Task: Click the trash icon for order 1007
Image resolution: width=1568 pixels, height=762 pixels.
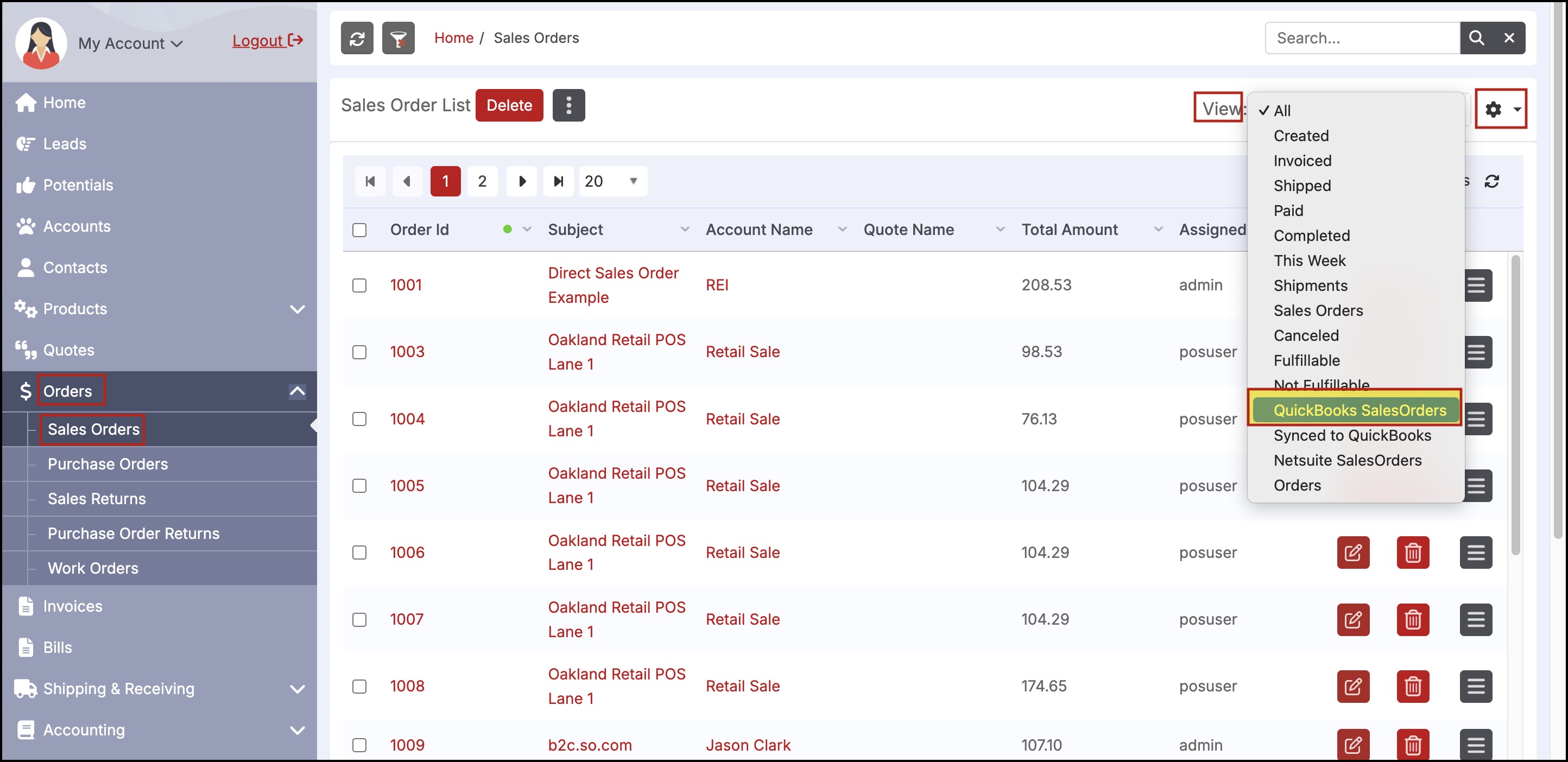Action: 1412,620
